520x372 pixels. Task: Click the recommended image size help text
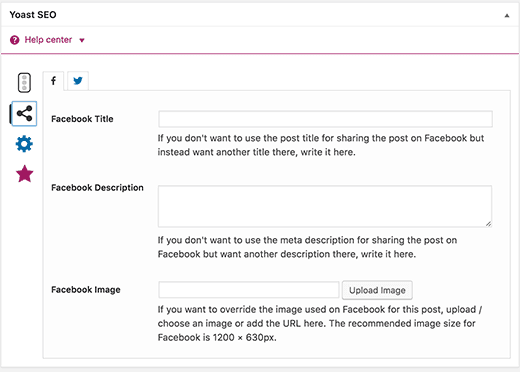(x=320, y=323)
